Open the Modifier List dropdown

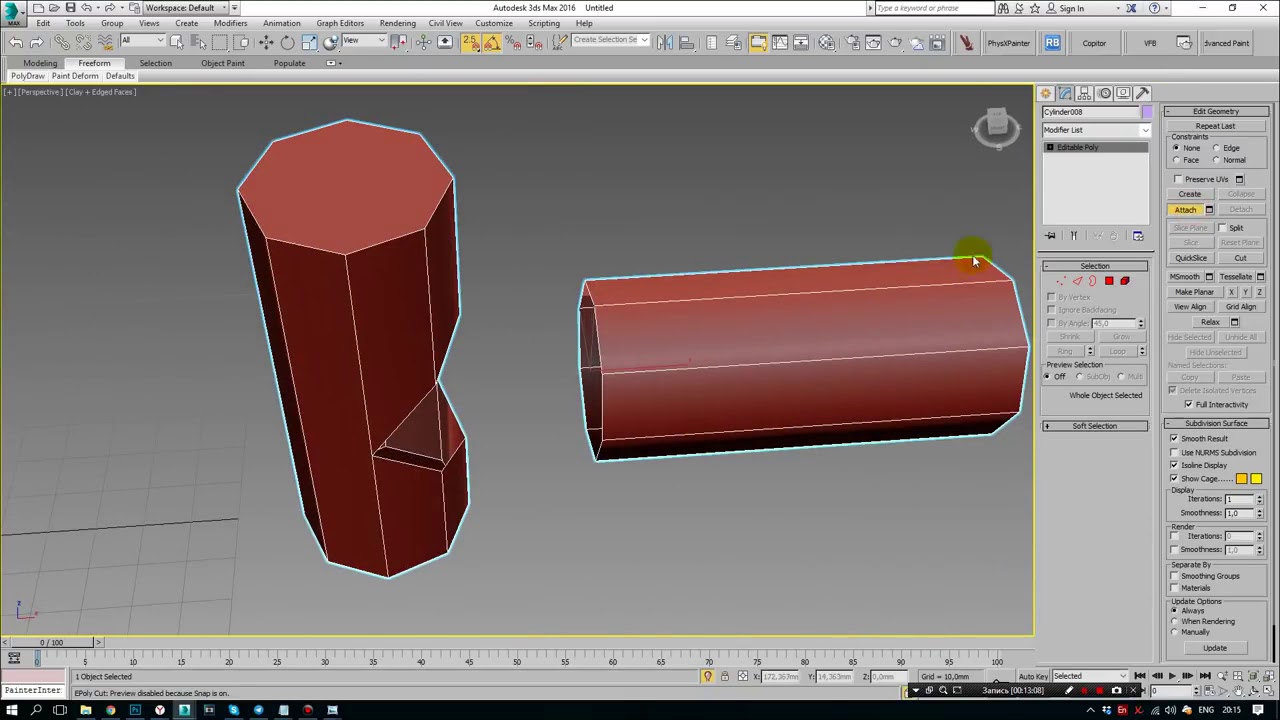point(1096,130)
